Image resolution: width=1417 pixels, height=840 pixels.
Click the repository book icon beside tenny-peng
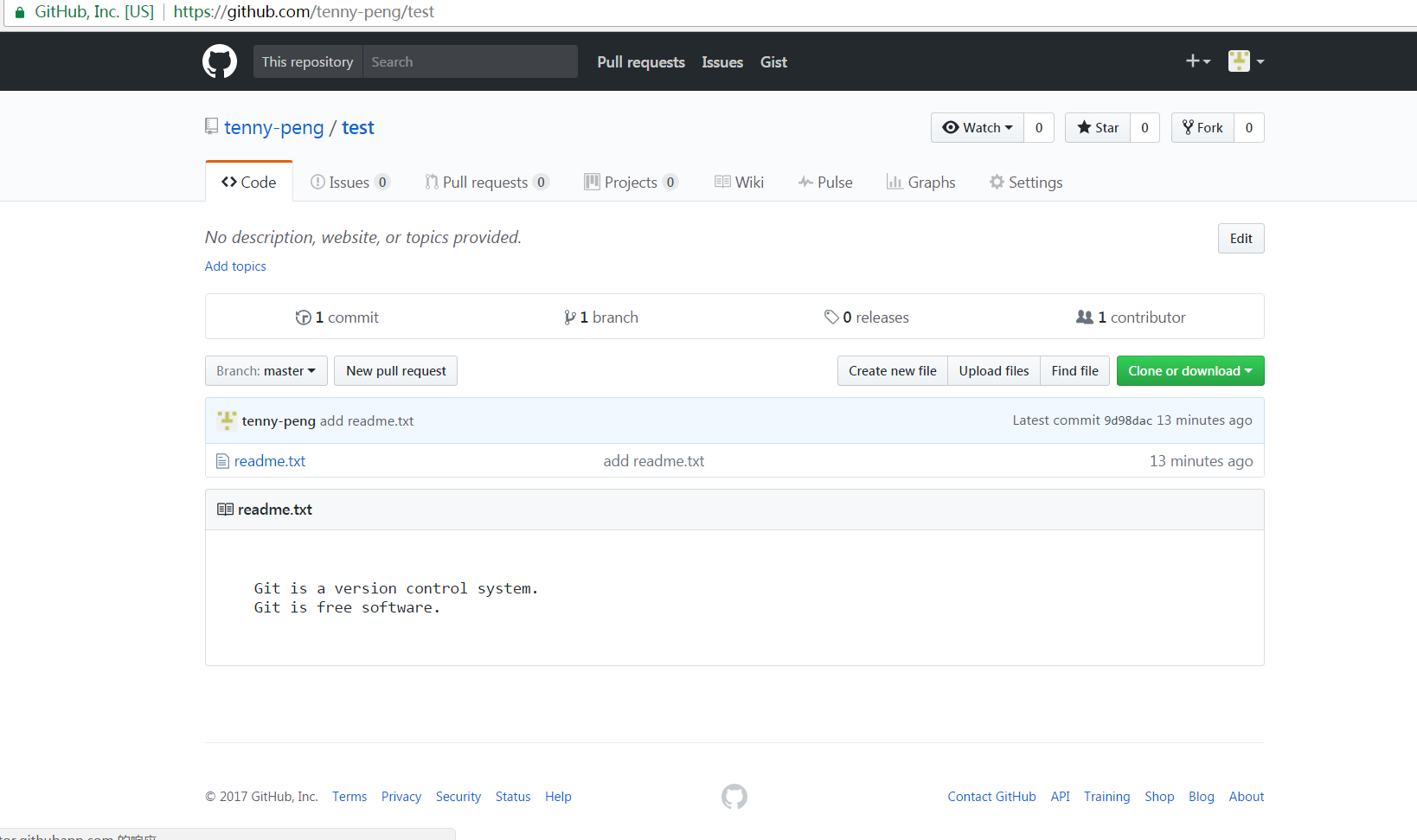coord(211,126)
